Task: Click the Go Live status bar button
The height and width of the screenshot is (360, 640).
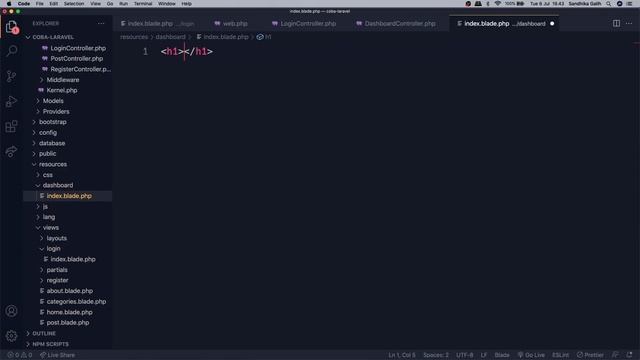Action: click(531, 355)
